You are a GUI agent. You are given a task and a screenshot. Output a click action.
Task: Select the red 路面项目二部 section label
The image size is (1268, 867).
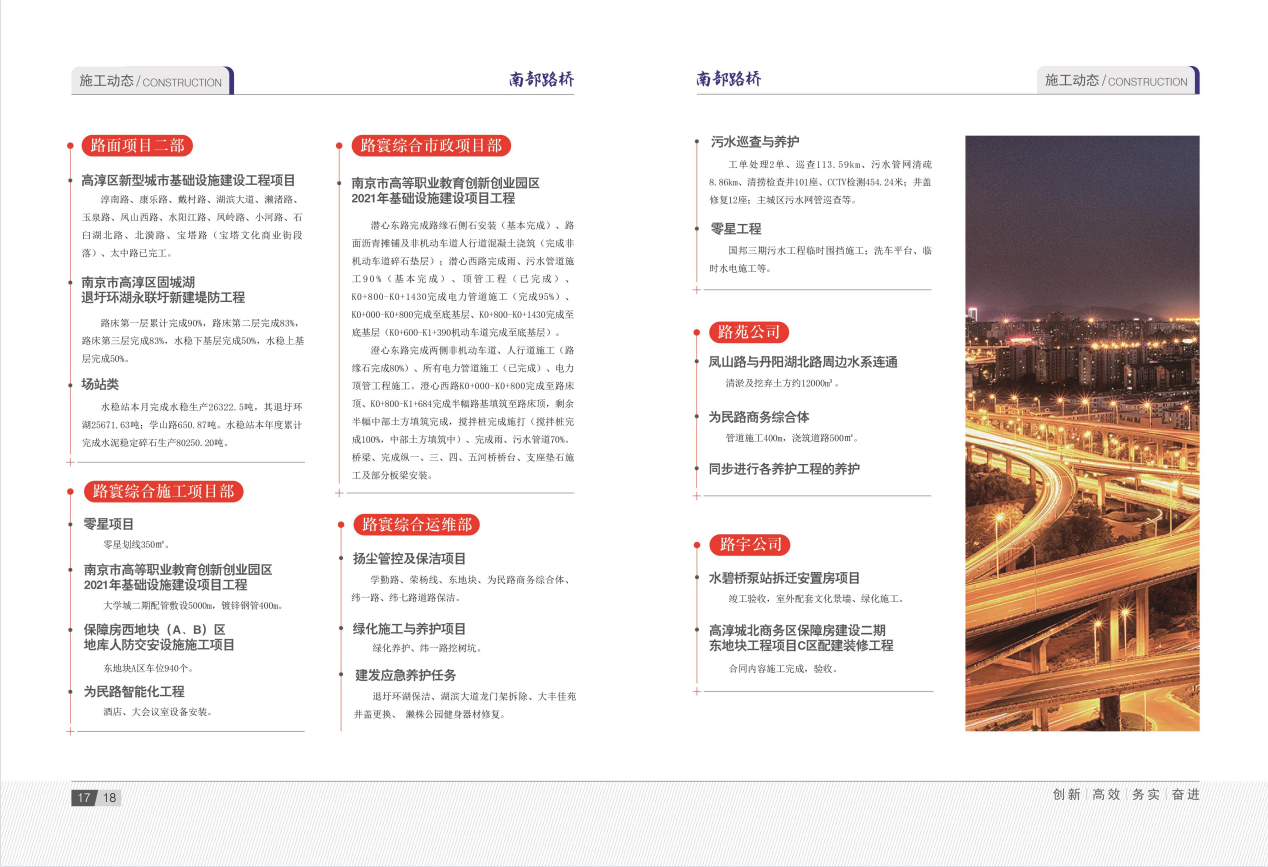click(137, 146)
